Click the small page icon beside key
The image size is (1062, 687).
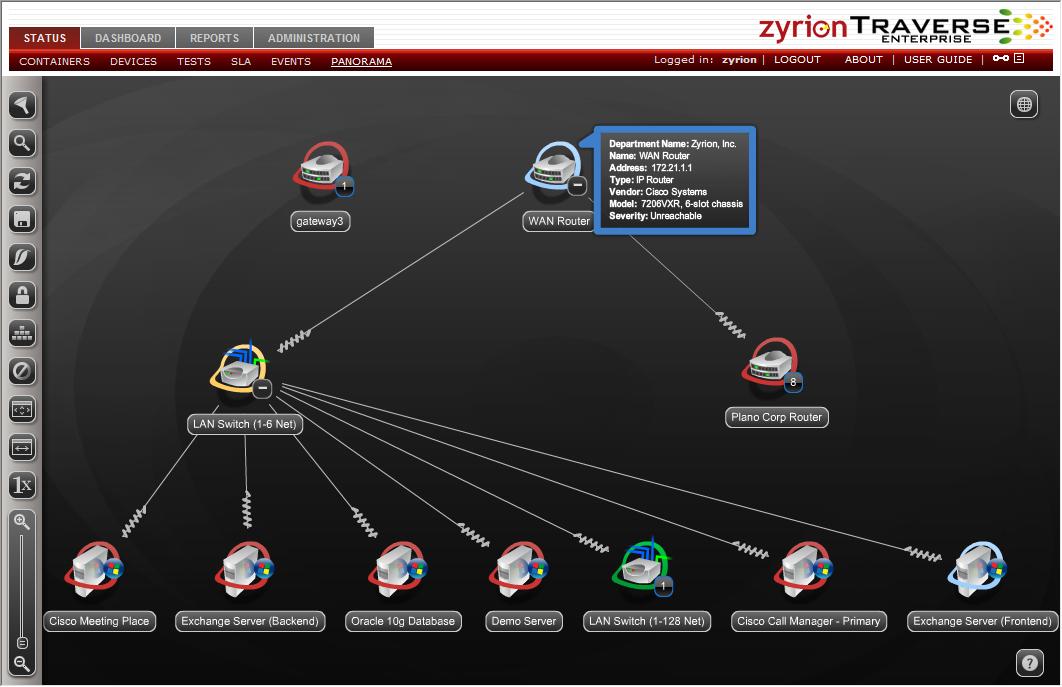[x=1019, y=58]
